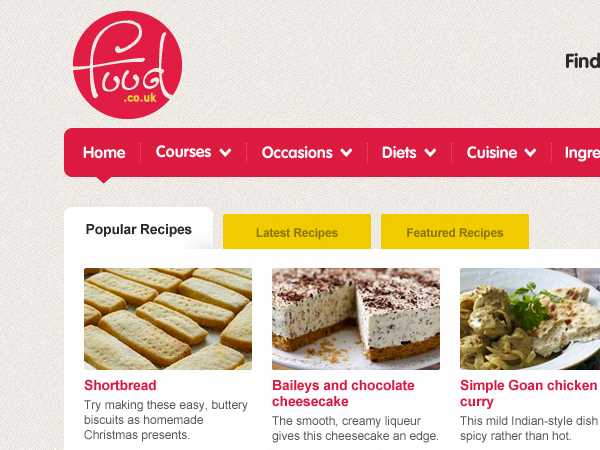Expand the Occasions dropdown chevron
This screenshot has height=450, width=600.
346,152
